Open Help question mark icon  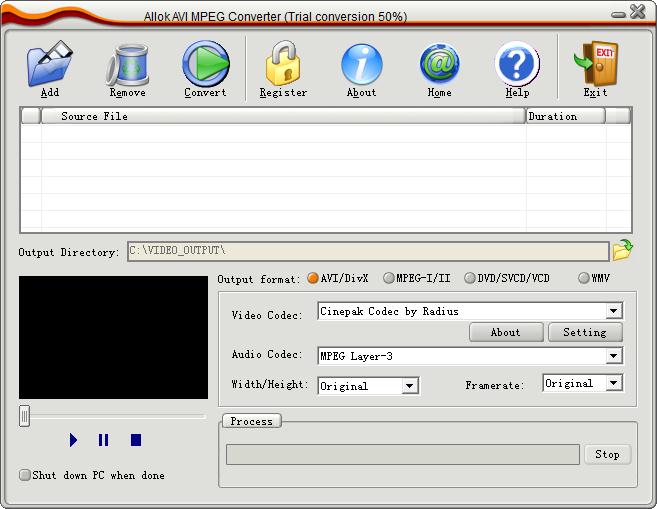pos(517,64)
